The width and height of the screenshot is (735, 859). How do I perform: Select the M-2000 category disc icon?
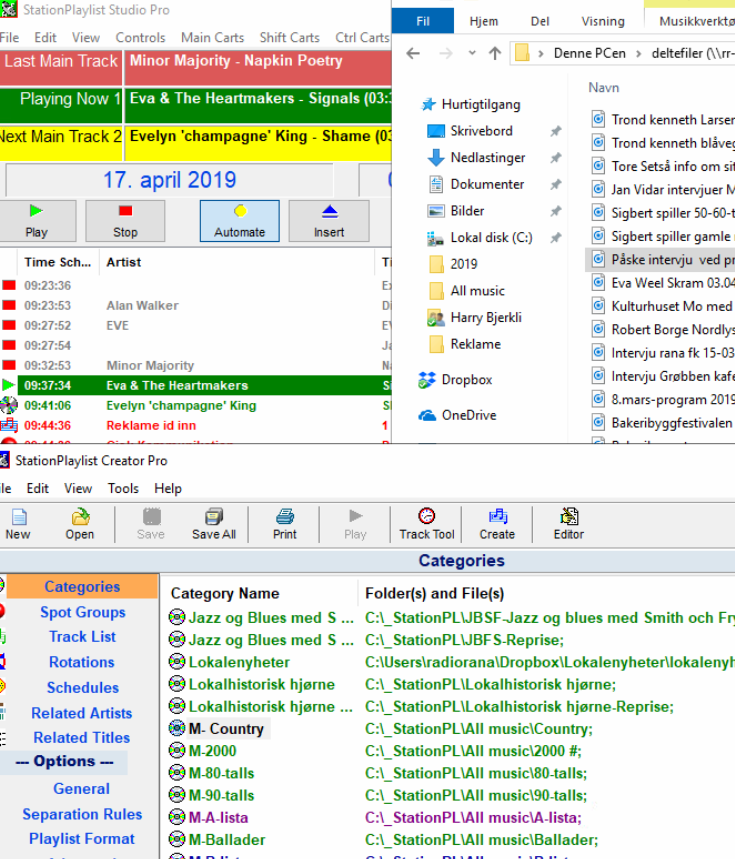click(x=177, y=751)
